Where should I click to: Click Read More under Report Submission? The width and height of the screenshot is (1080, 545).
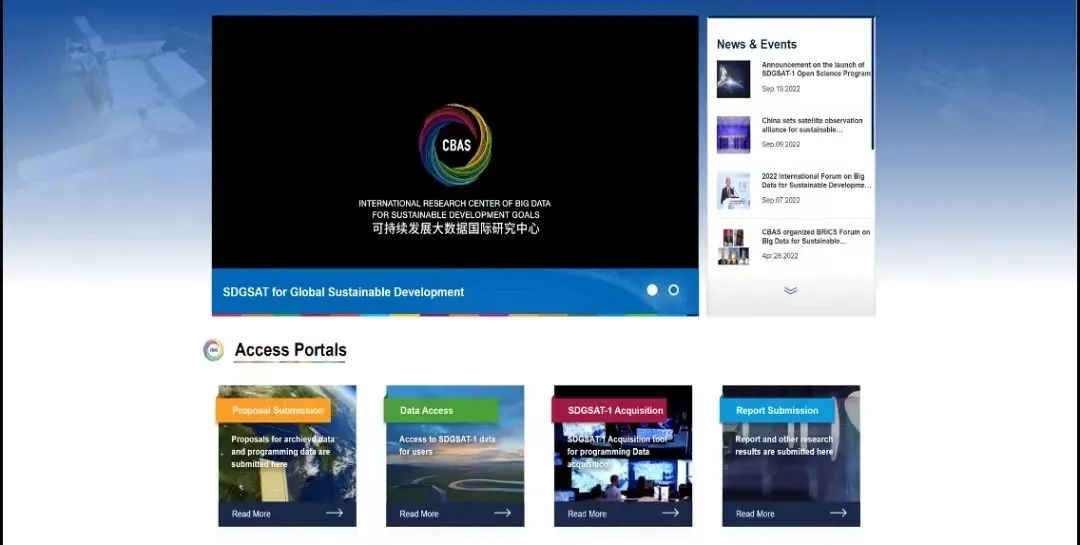(755, 514)
